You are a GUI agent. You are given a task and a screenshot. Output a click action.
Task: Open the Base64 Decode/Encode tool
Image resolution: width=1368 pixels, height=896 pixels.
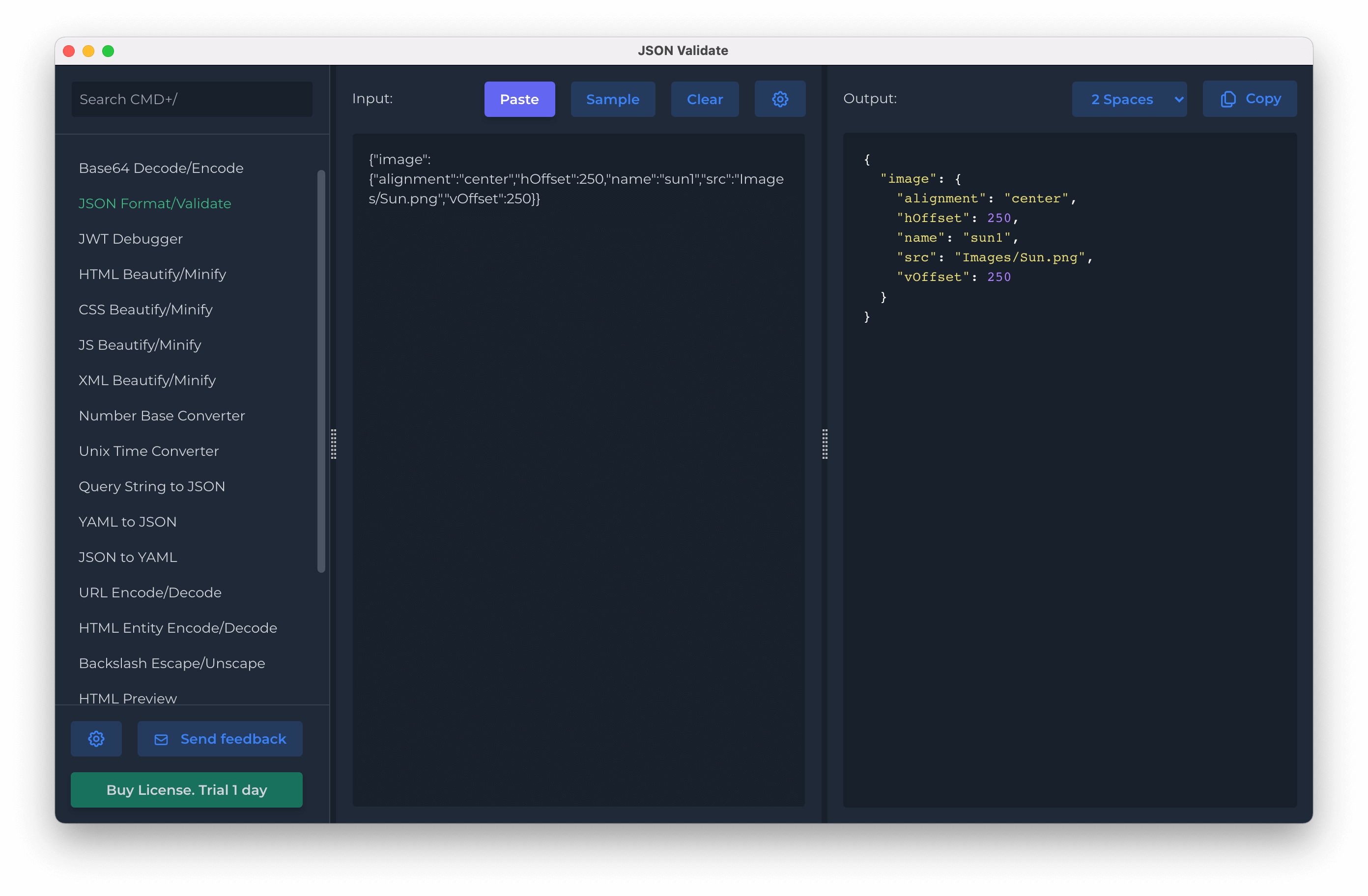[161, 168]
